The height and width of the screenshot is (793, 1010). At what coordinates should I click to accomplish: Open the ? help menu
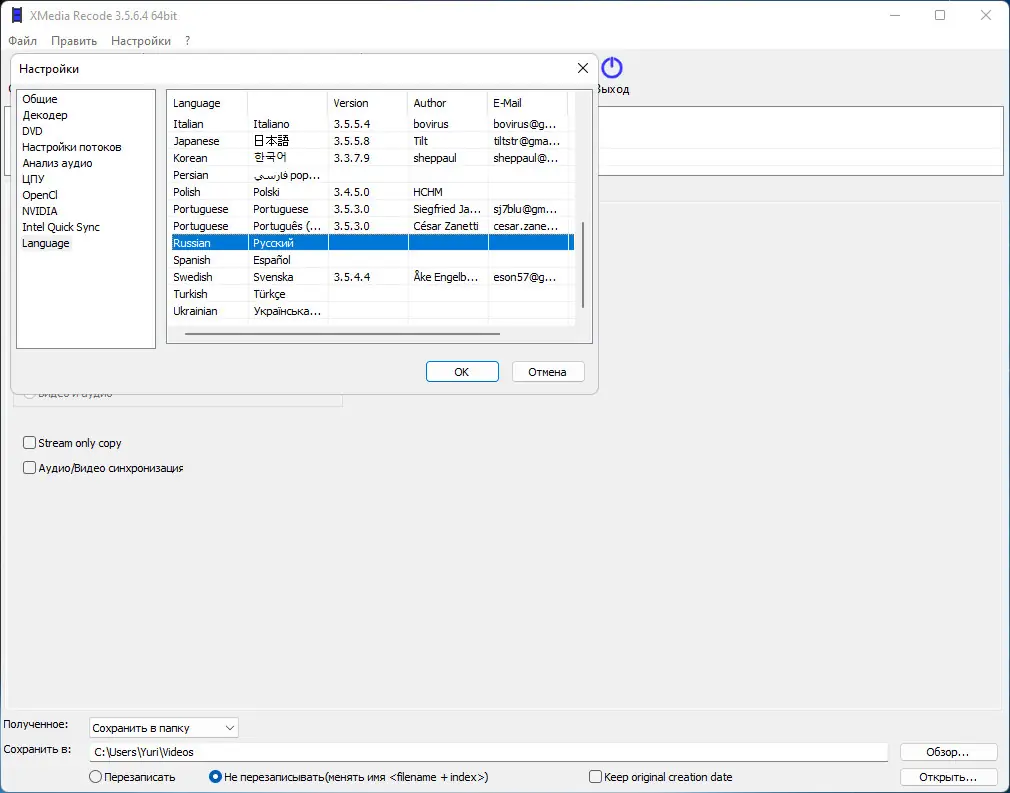click(x=187, y=41)
